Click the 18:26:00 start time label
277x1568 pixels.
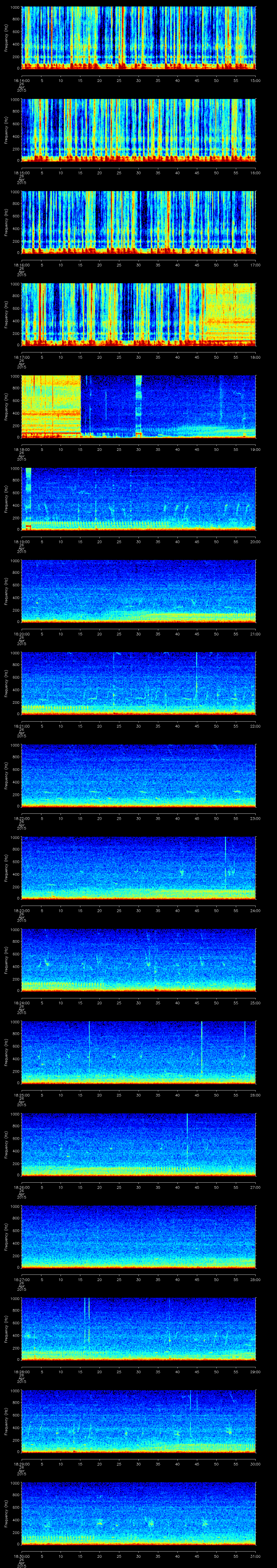21,1187
